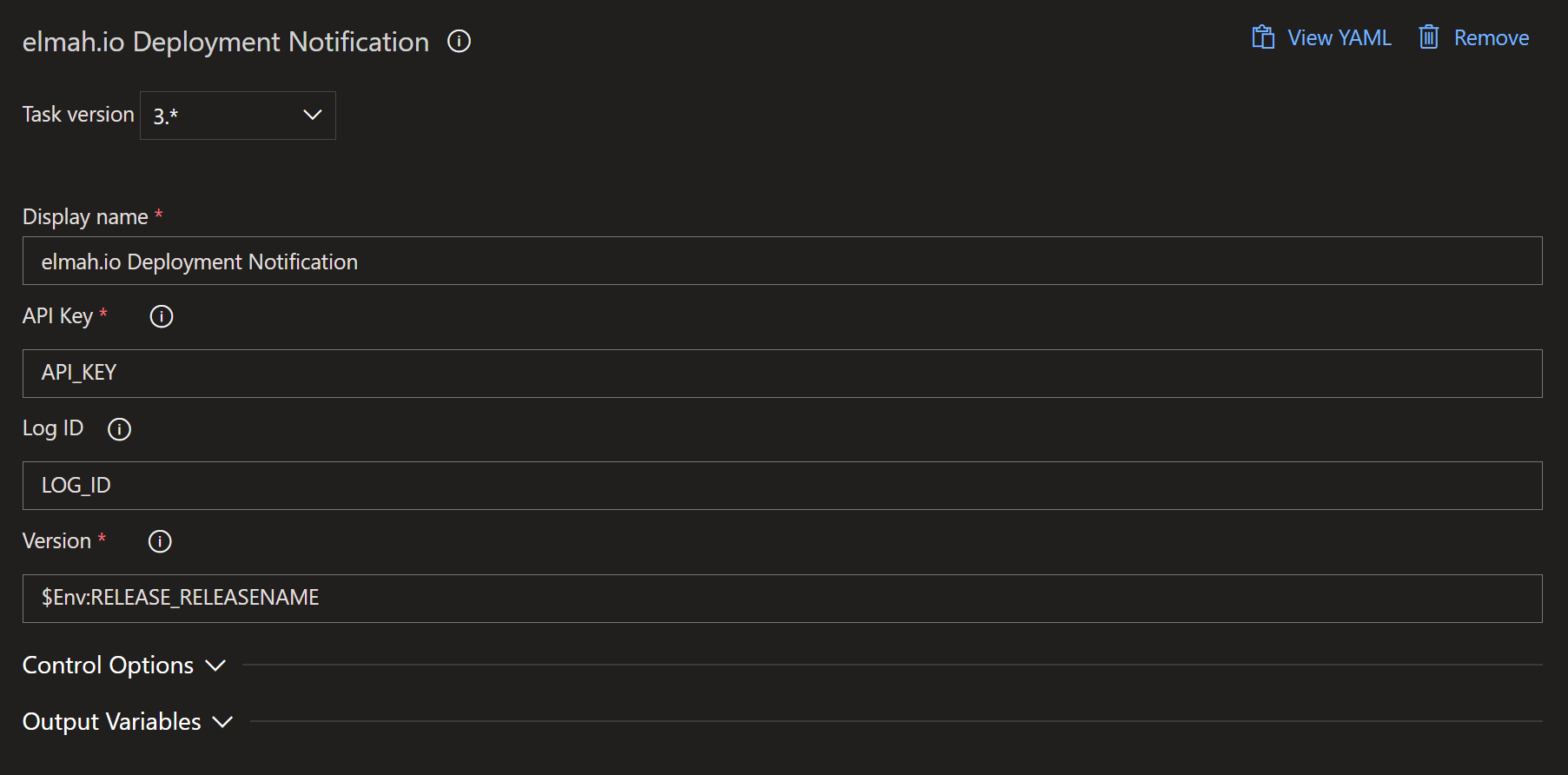
Task: Click the Output Variables heading text
Action: pos(112,722)
